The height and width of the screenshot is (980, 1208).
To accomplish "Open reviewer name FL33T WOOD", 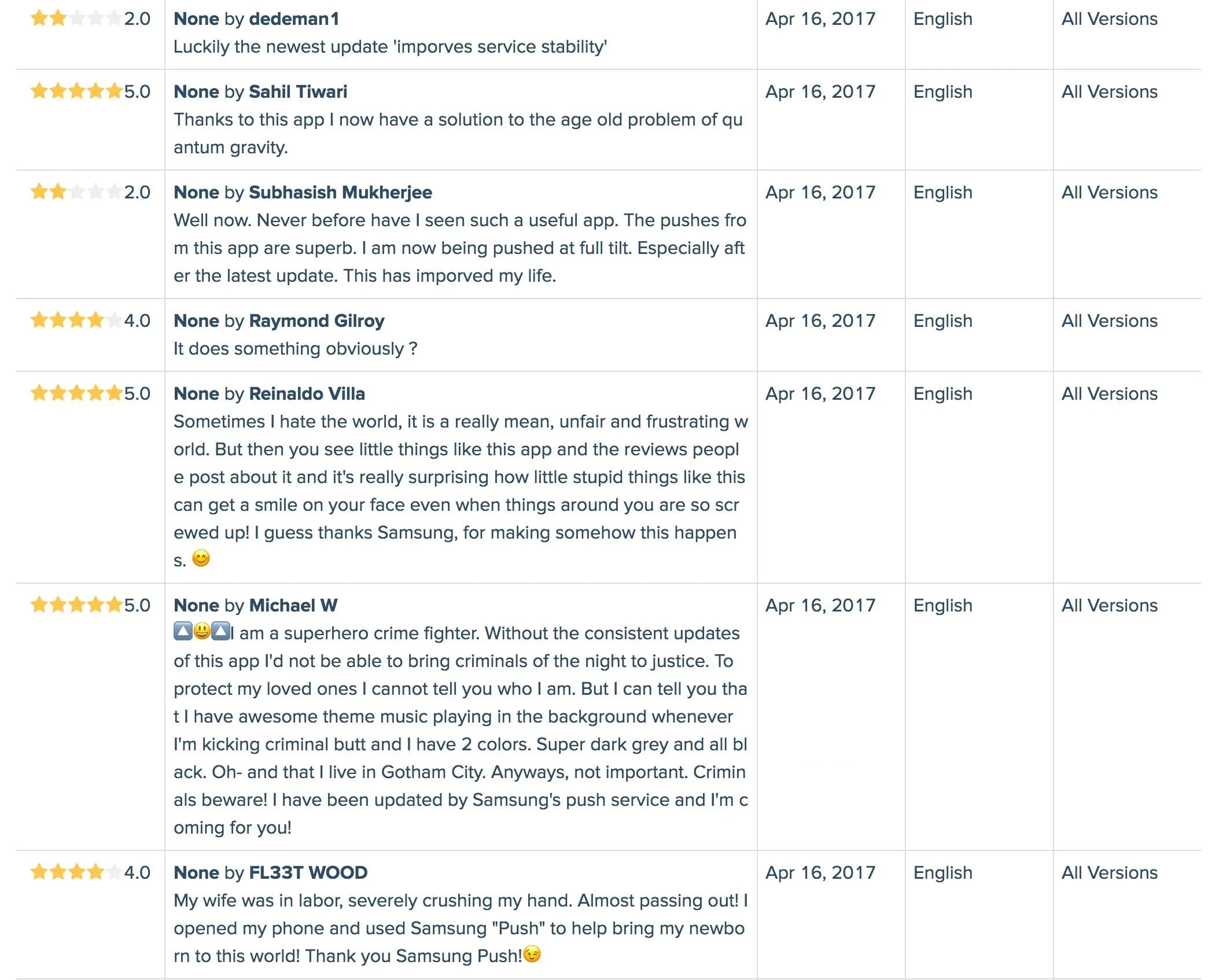I will pyautogui.click(x=308, y=872).
